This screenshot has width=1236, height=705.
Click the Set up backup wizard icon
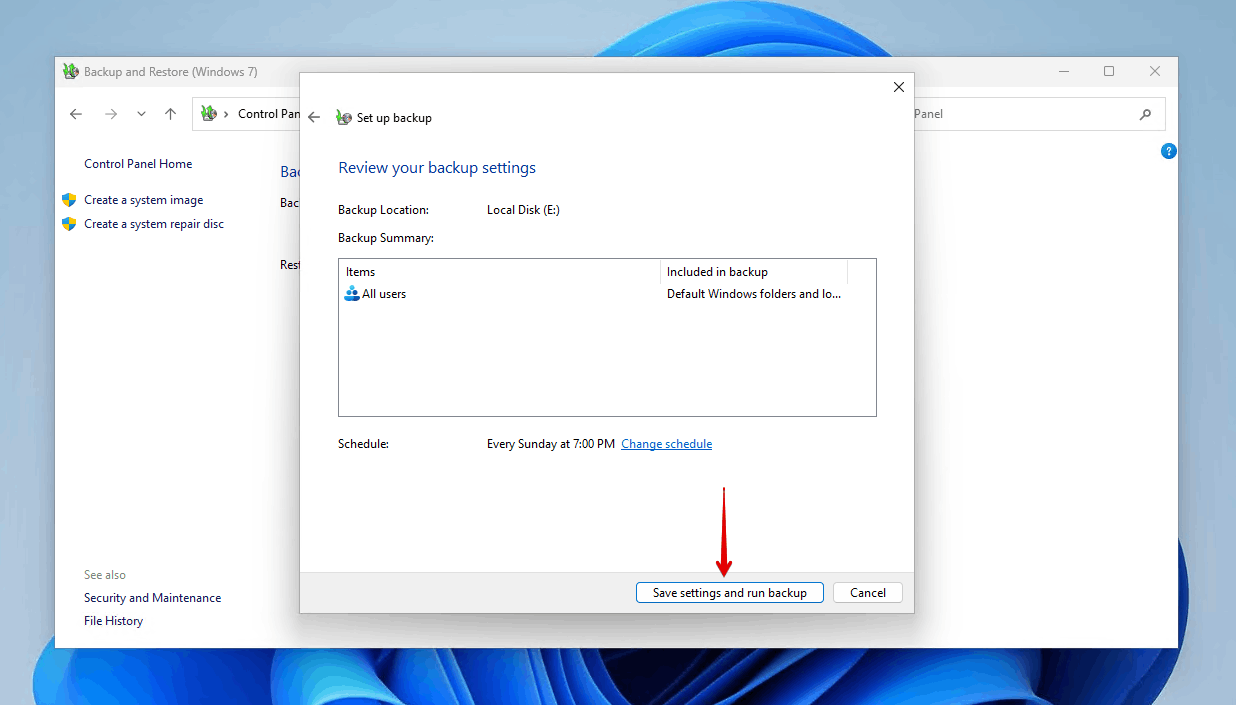click(343, 117)
